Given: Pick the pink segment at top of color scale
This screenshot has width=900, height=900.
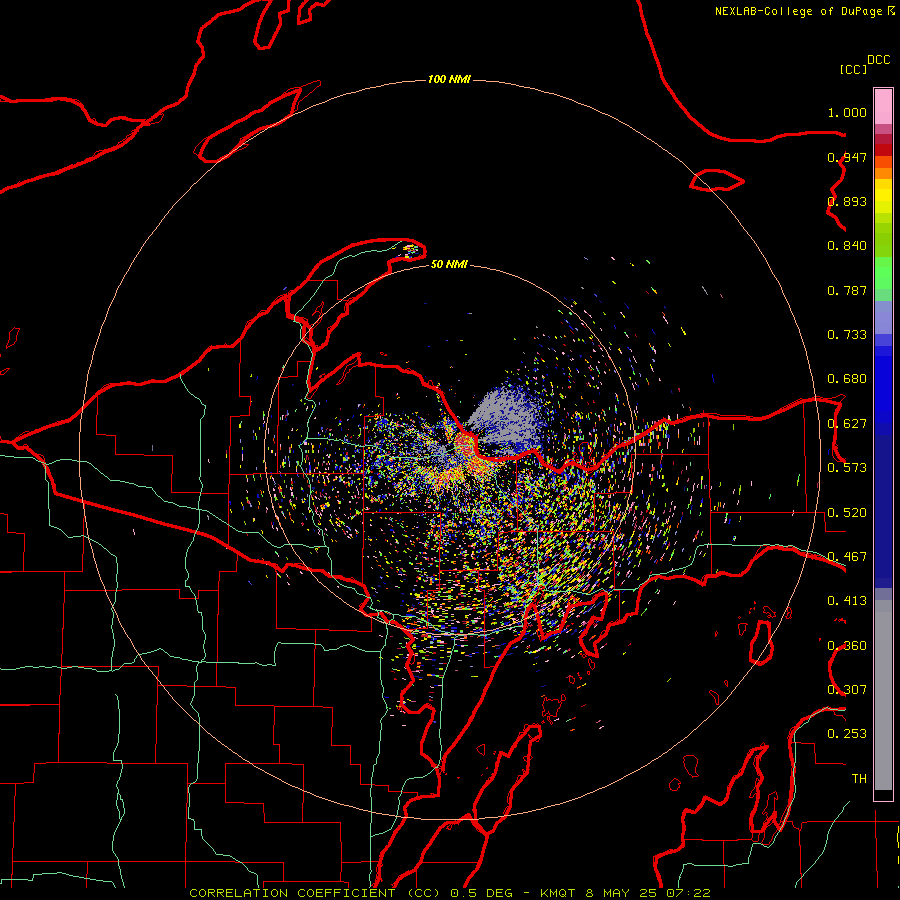Looking at the screenshot, I should [883, 106].
